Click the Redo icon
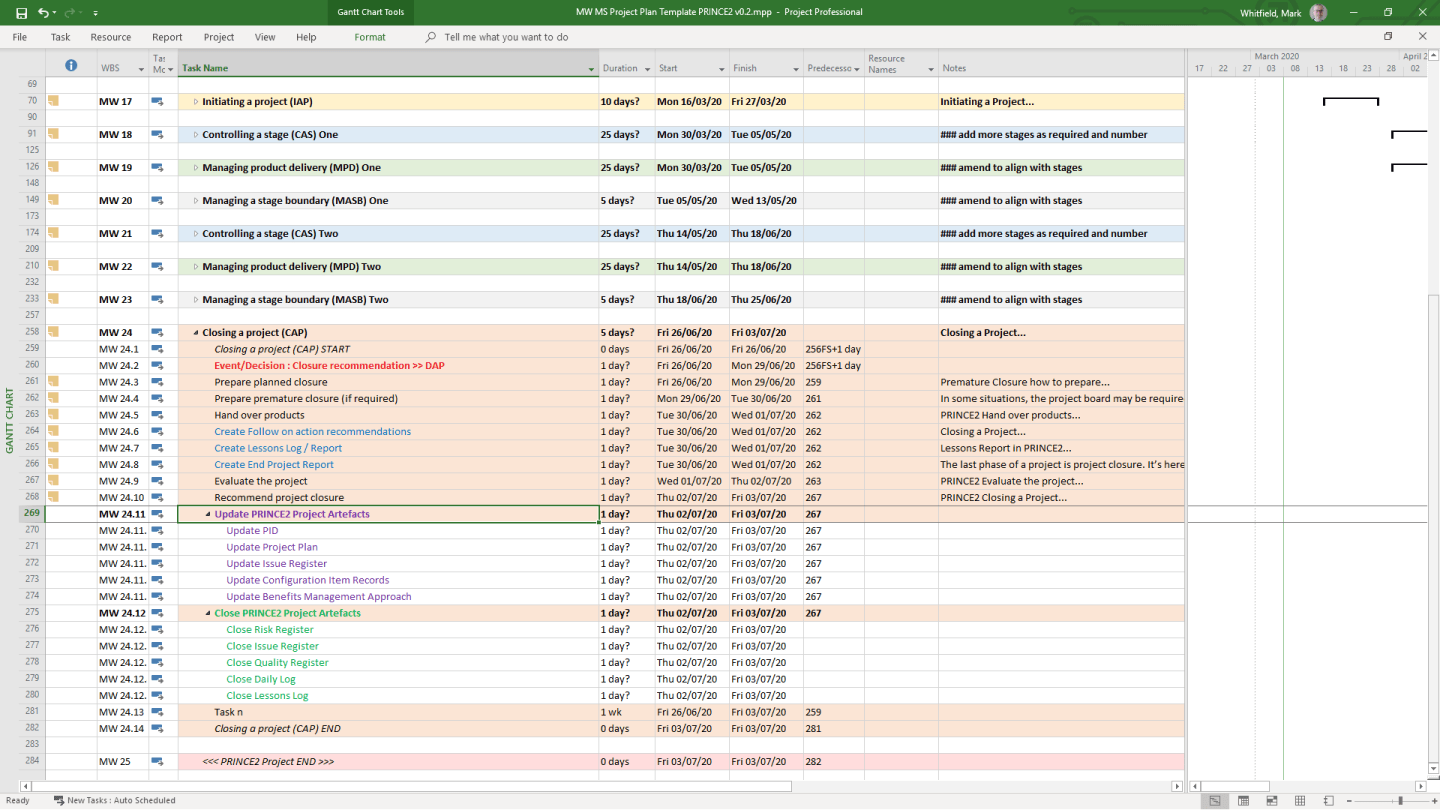Image resolution: width=1440 pixels, height=810 pixels. tap(69, 12)
